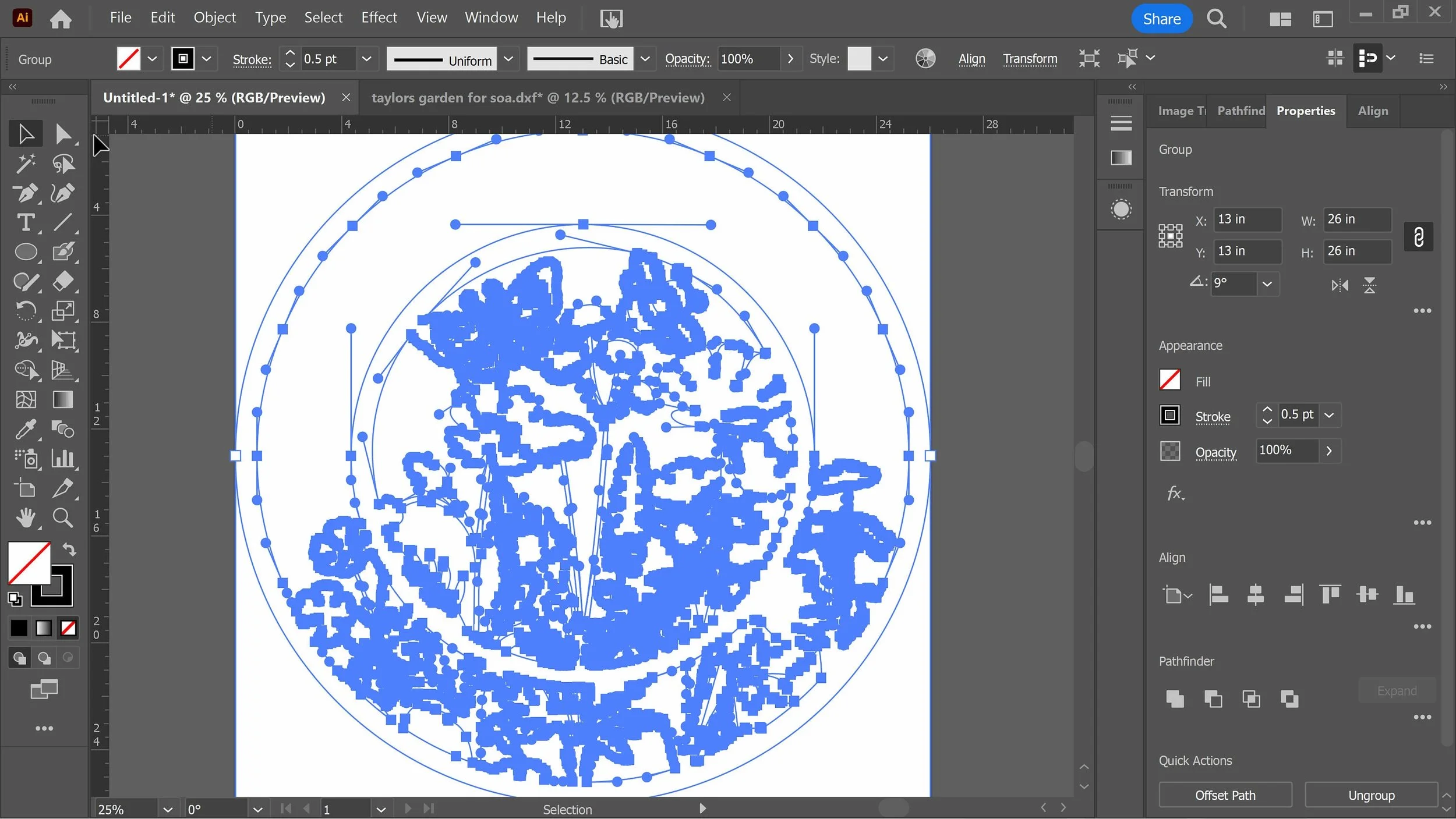Open the Align link in control bar
The width and height of the screenshot is (1456, 819).
(x=971, y=59)
